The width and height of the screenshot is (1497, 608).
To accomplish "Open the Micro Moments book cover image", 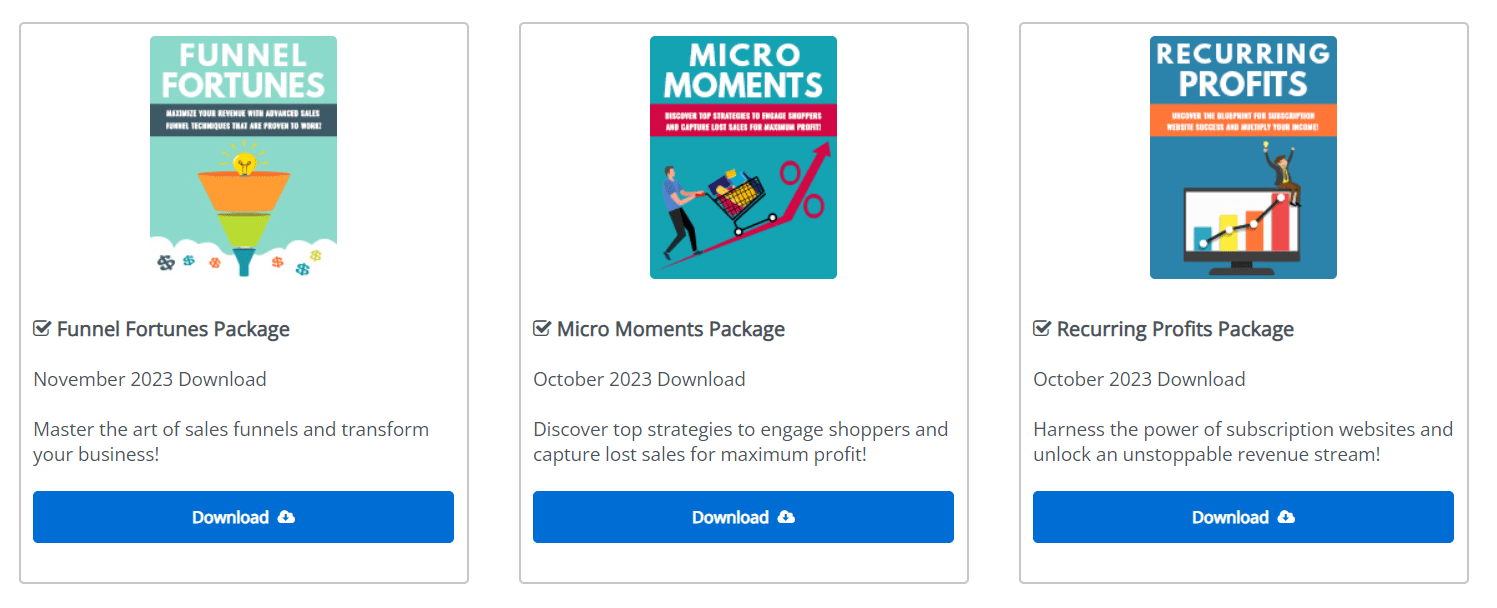I will tap(743, 157).
